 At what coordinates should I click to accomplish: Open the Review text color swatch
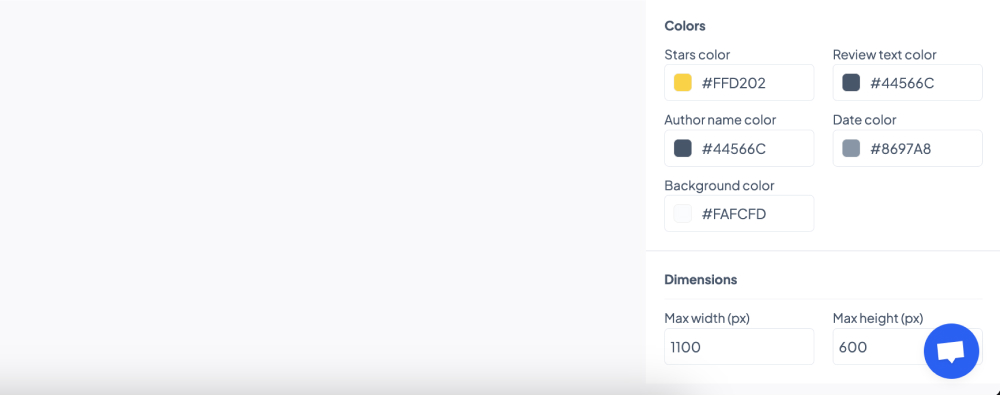click(851, 82)
